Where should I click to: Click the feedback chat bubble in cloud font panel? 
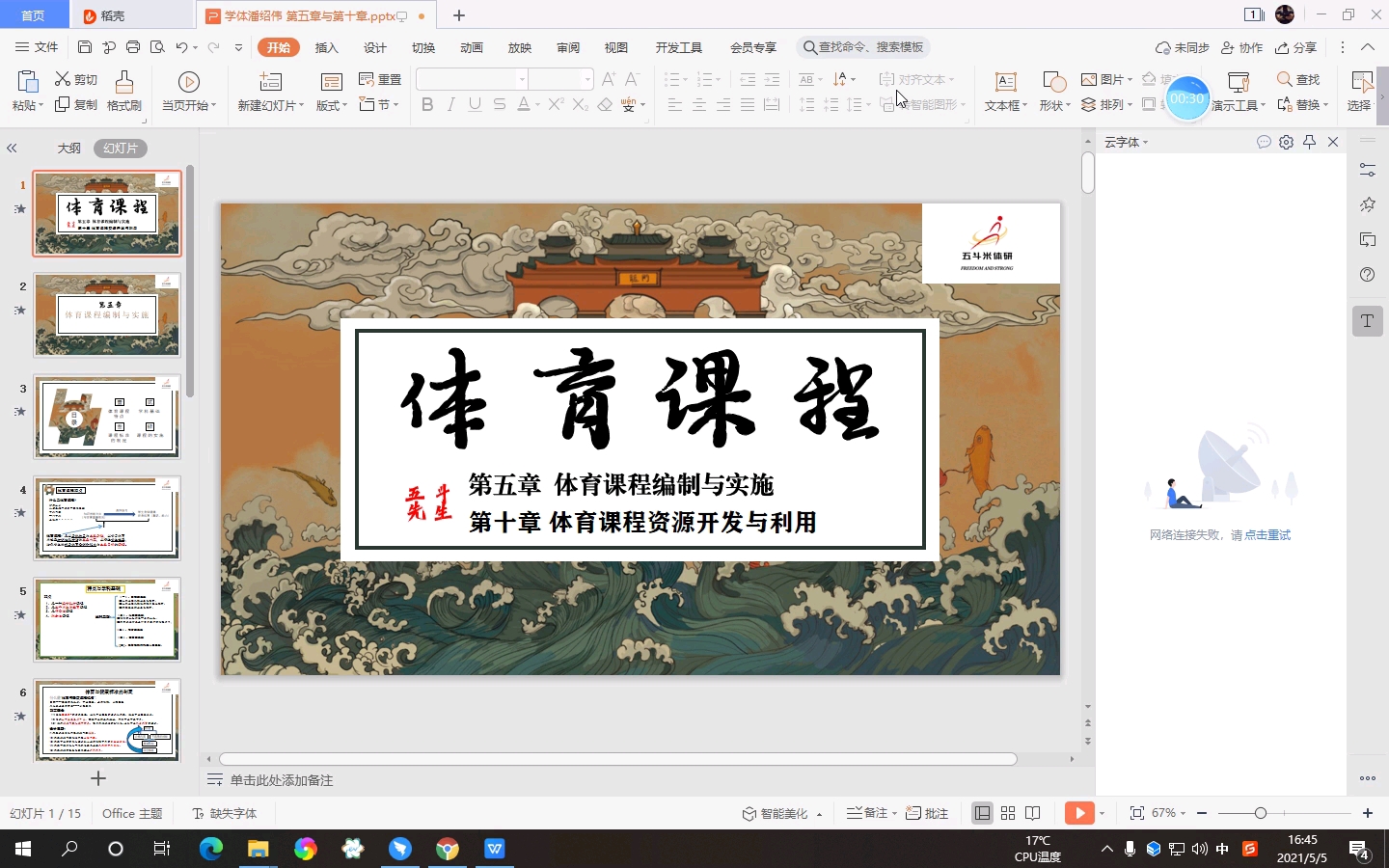tap(1264, 142)
